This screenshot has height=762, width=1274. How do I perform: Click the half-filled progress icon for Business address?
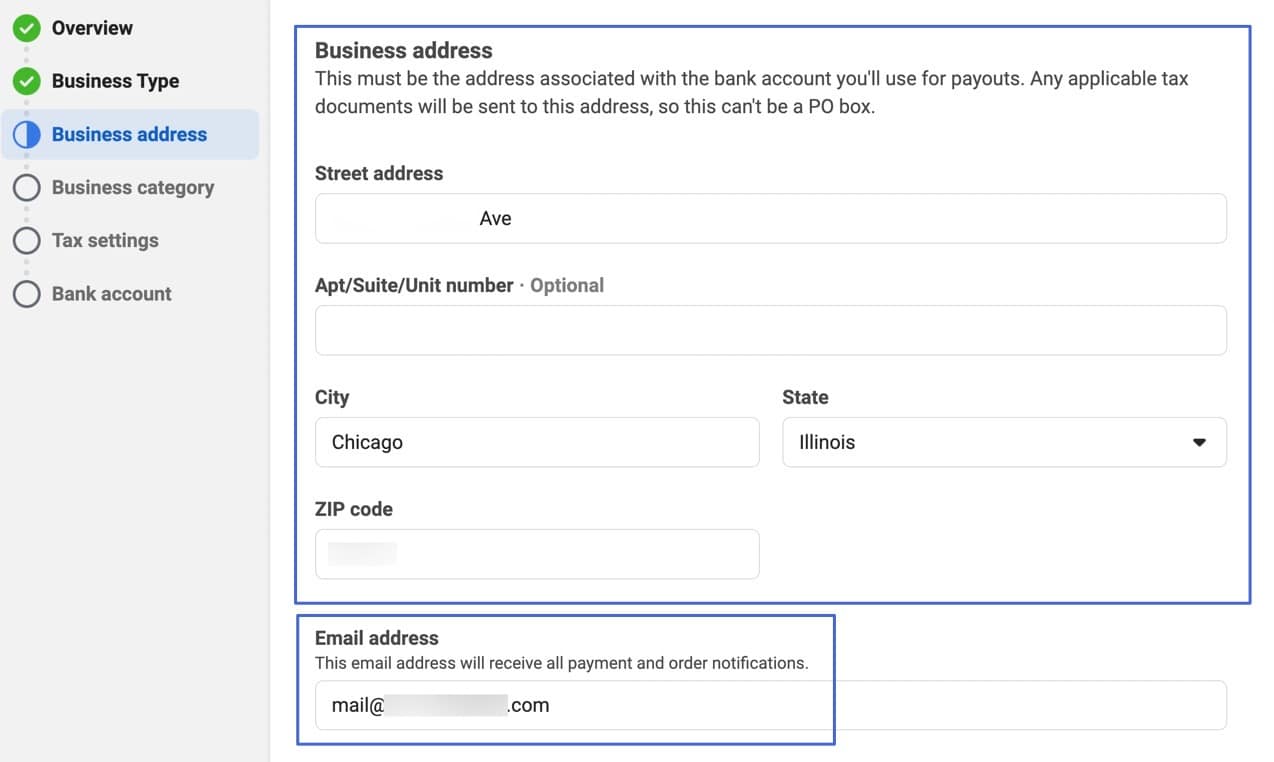[x=27, y=134]
